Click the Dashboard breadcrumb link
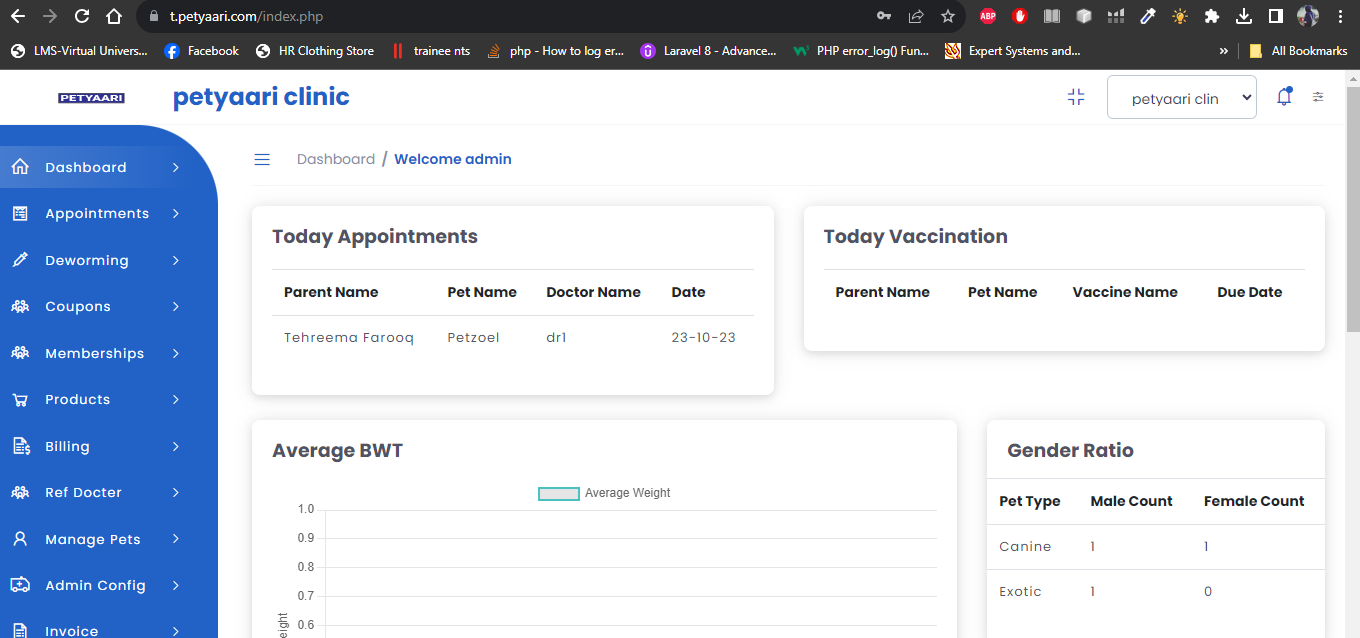The image size is (1360, 638). [x=336, y=159]
